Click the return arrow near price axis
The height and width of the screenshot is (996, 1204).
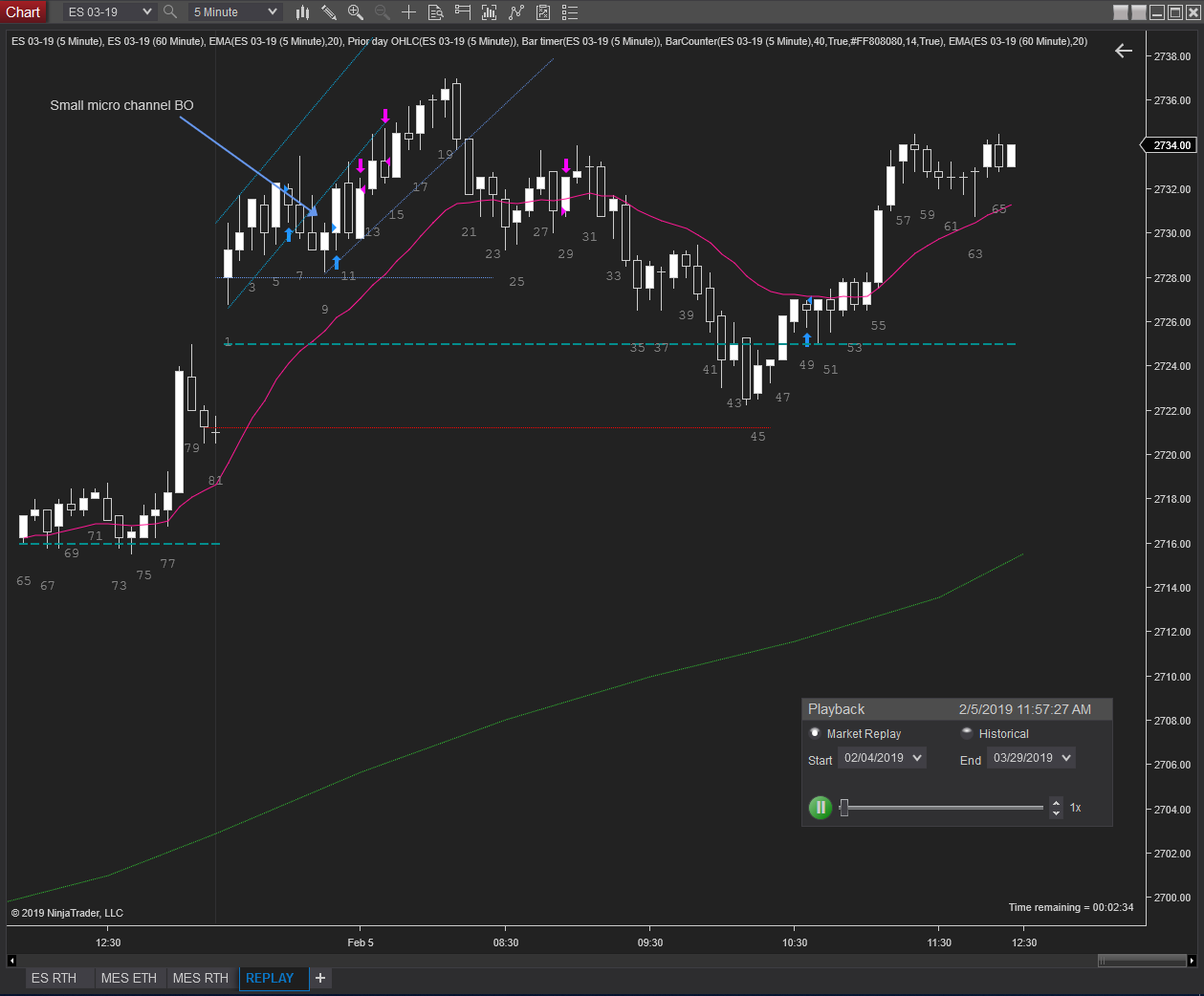click(x=1124, y=51)
